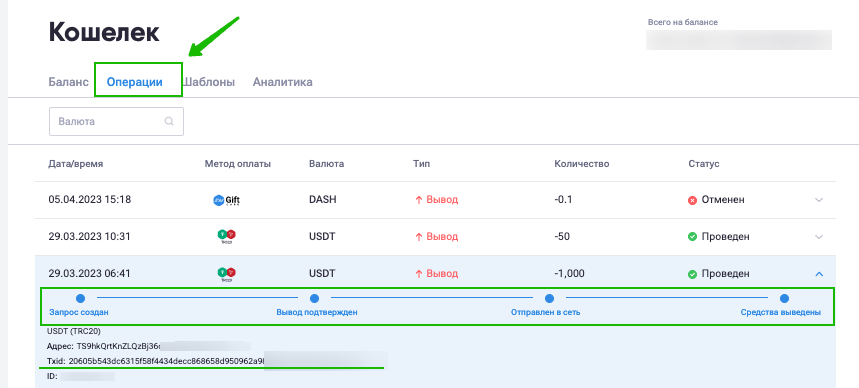Click the Txid hash starting 20605b54
The height and width of the screenshot is (388, 859).
tap(167, 361)
